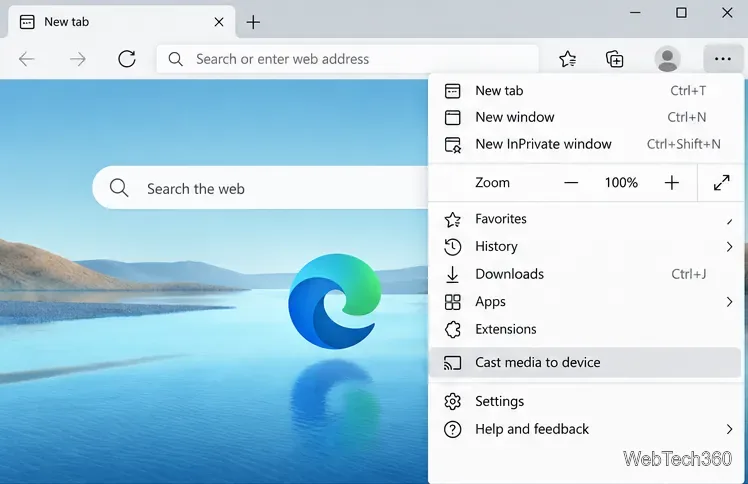
Task: Close the New tab tab
Action: coord(219,22)
